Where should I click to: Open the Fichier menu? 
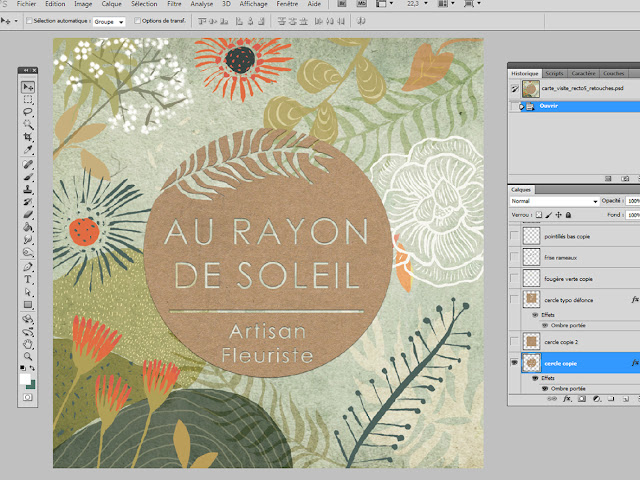[27, 4]
